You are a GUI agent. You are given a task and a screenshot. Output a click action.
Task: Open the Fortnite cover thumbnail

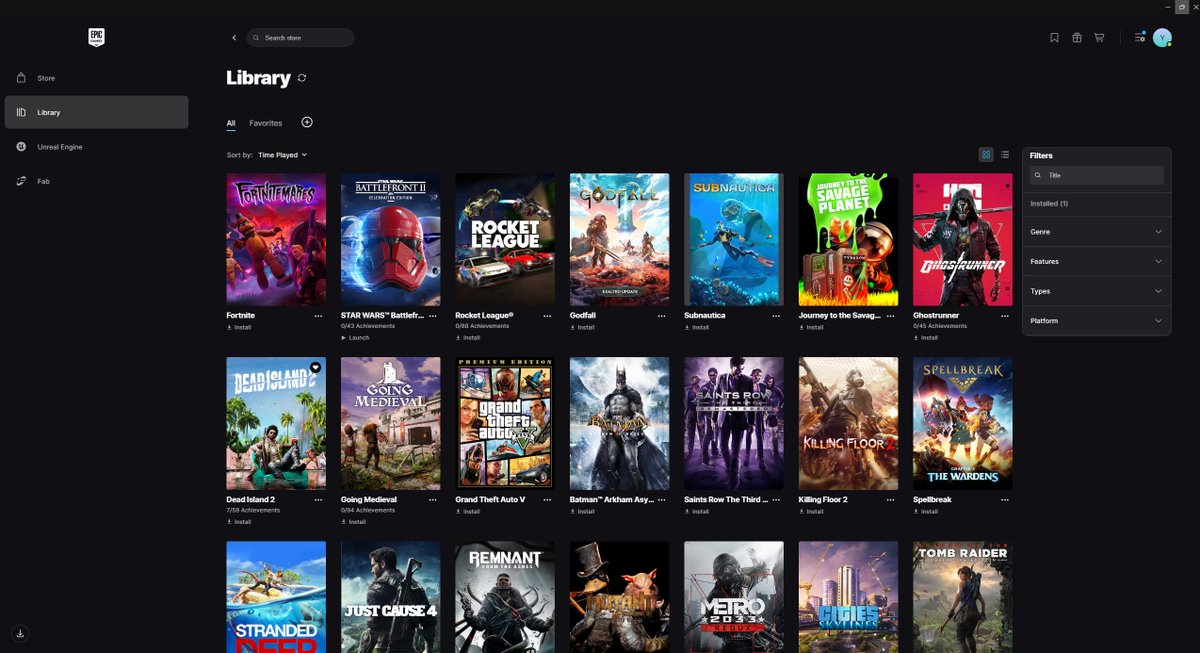(x=276, y=240)
